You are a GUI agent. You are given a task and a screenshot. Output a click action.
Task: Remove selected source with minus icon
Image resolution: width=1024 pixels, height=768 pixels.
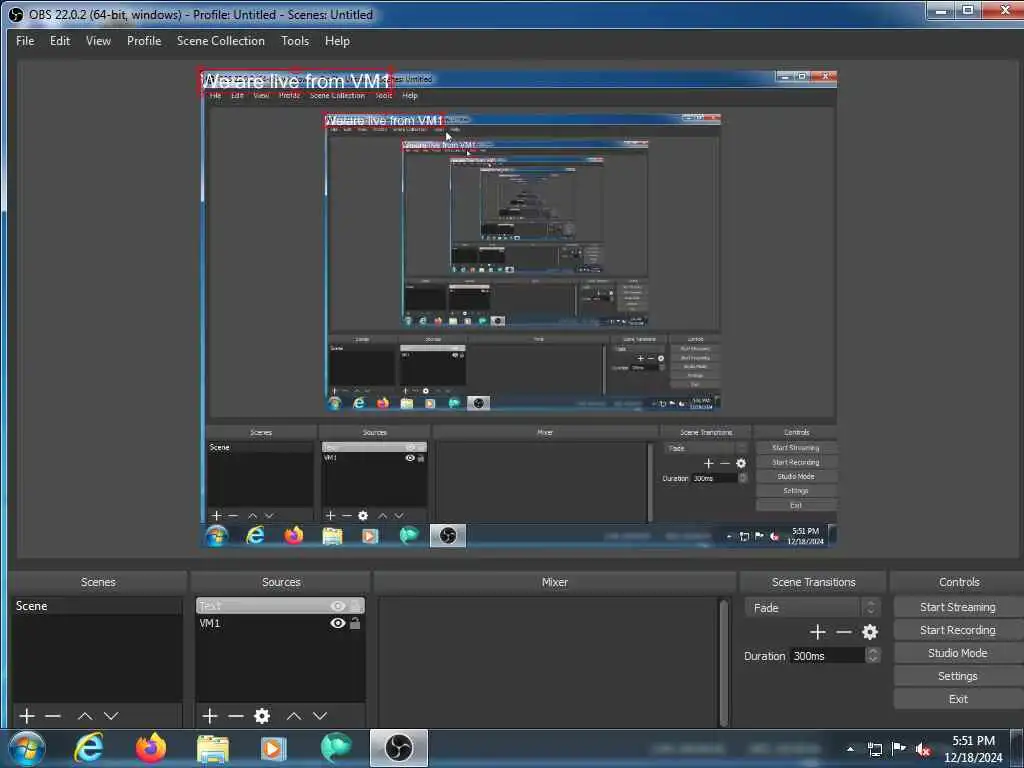coord(236,716)
